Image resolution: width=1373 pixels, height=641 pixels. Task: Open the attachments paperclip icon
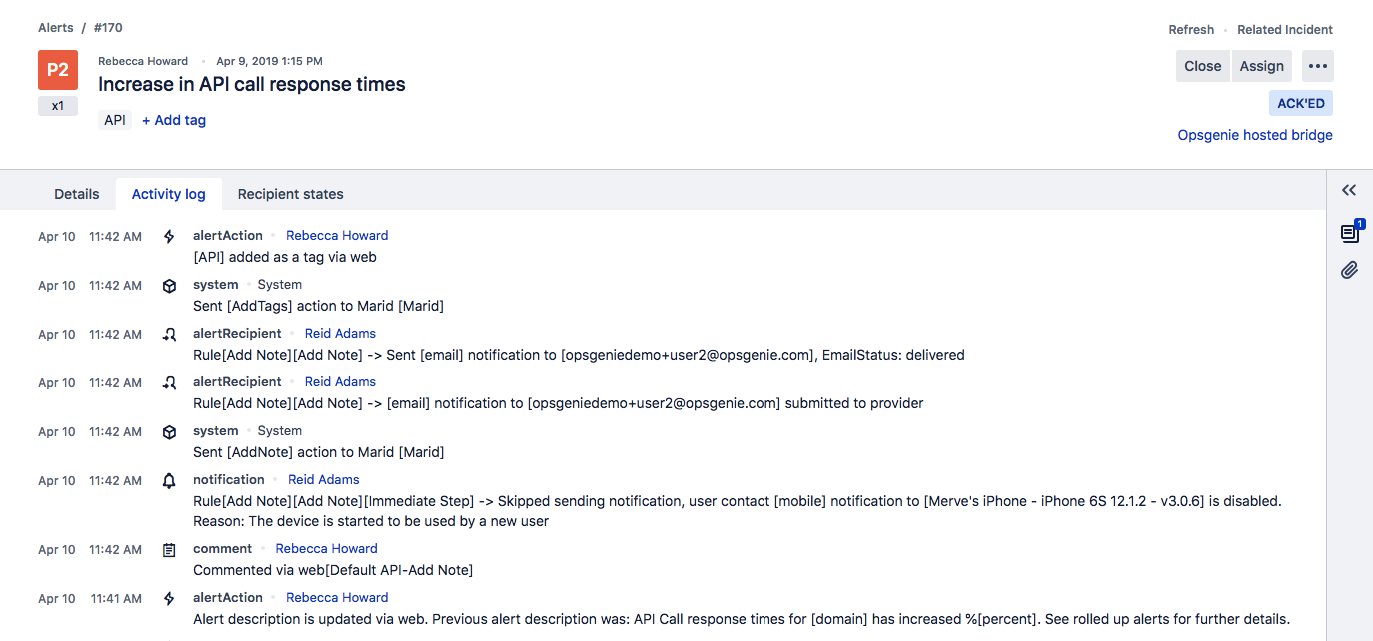(x=1349, y=270)
